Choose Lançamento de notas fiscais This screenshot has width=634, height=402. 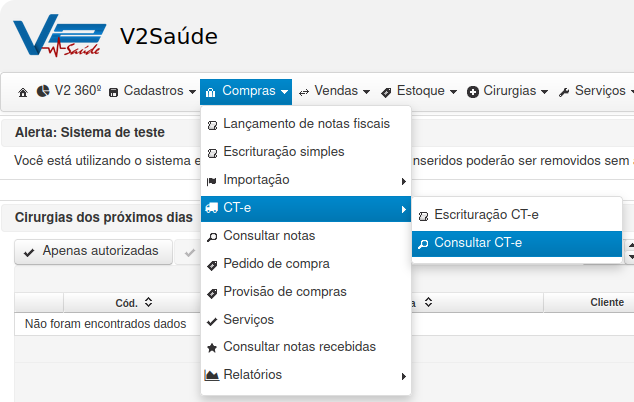(x=306, y=124)
